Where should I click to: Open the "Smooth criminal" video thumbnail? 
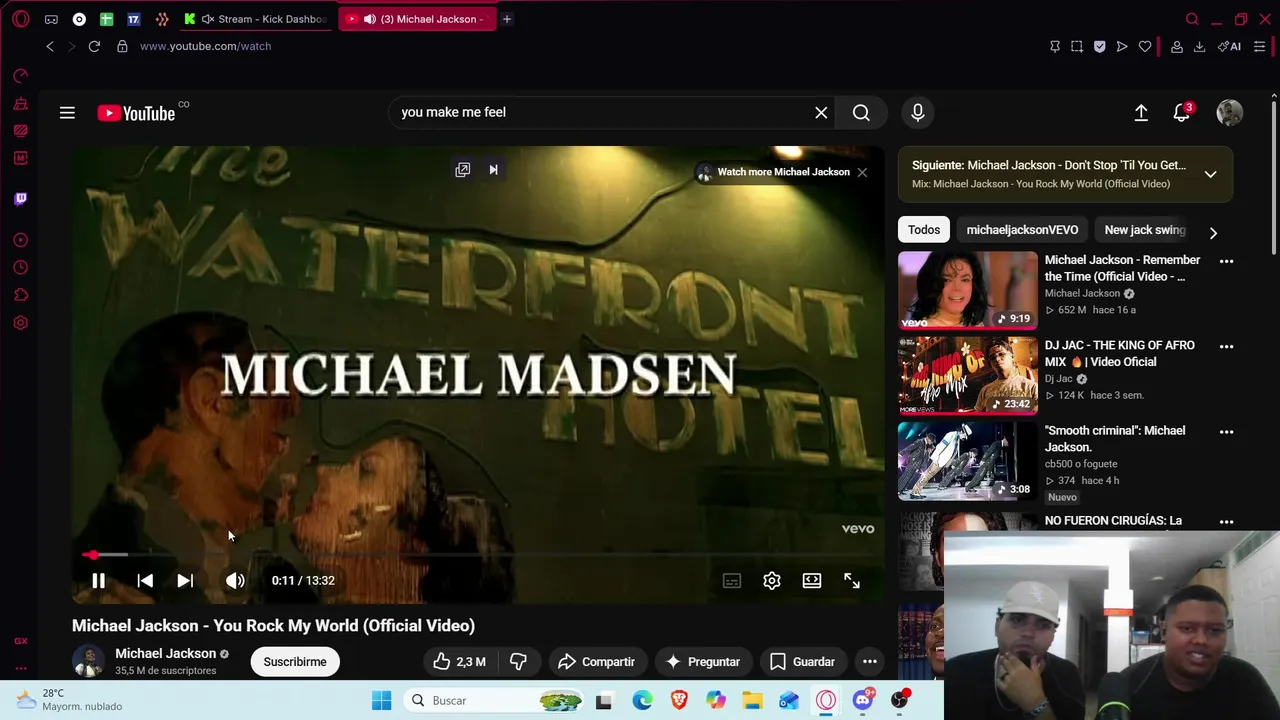click(x=968, y=461)
